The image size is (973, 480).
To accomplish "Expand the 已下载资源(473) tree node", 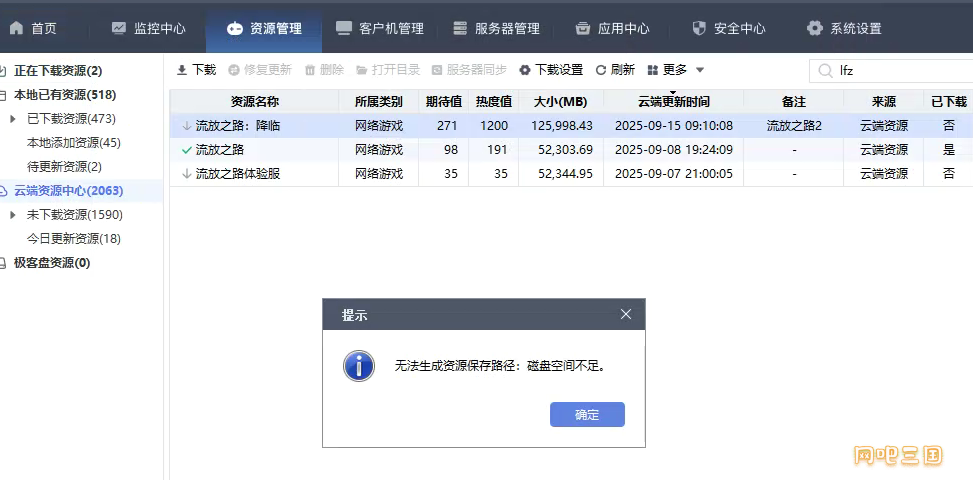I will 12,119.
